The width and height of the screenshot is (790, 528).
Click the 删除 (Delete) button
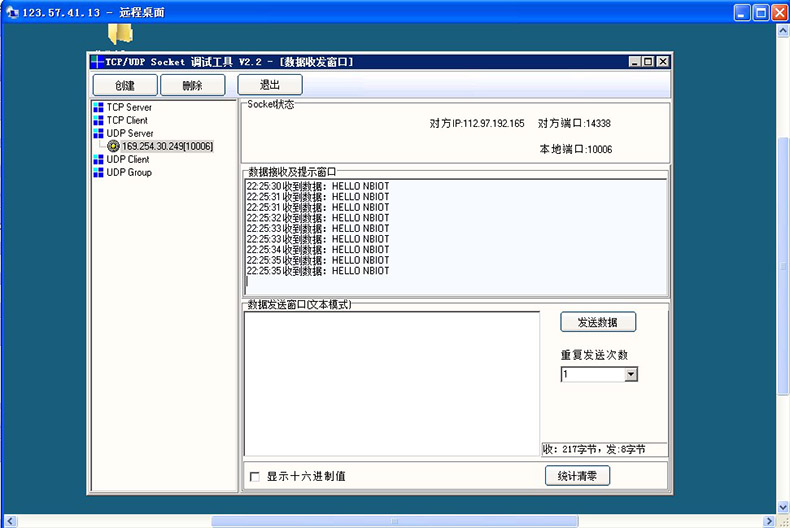(192, 85)
